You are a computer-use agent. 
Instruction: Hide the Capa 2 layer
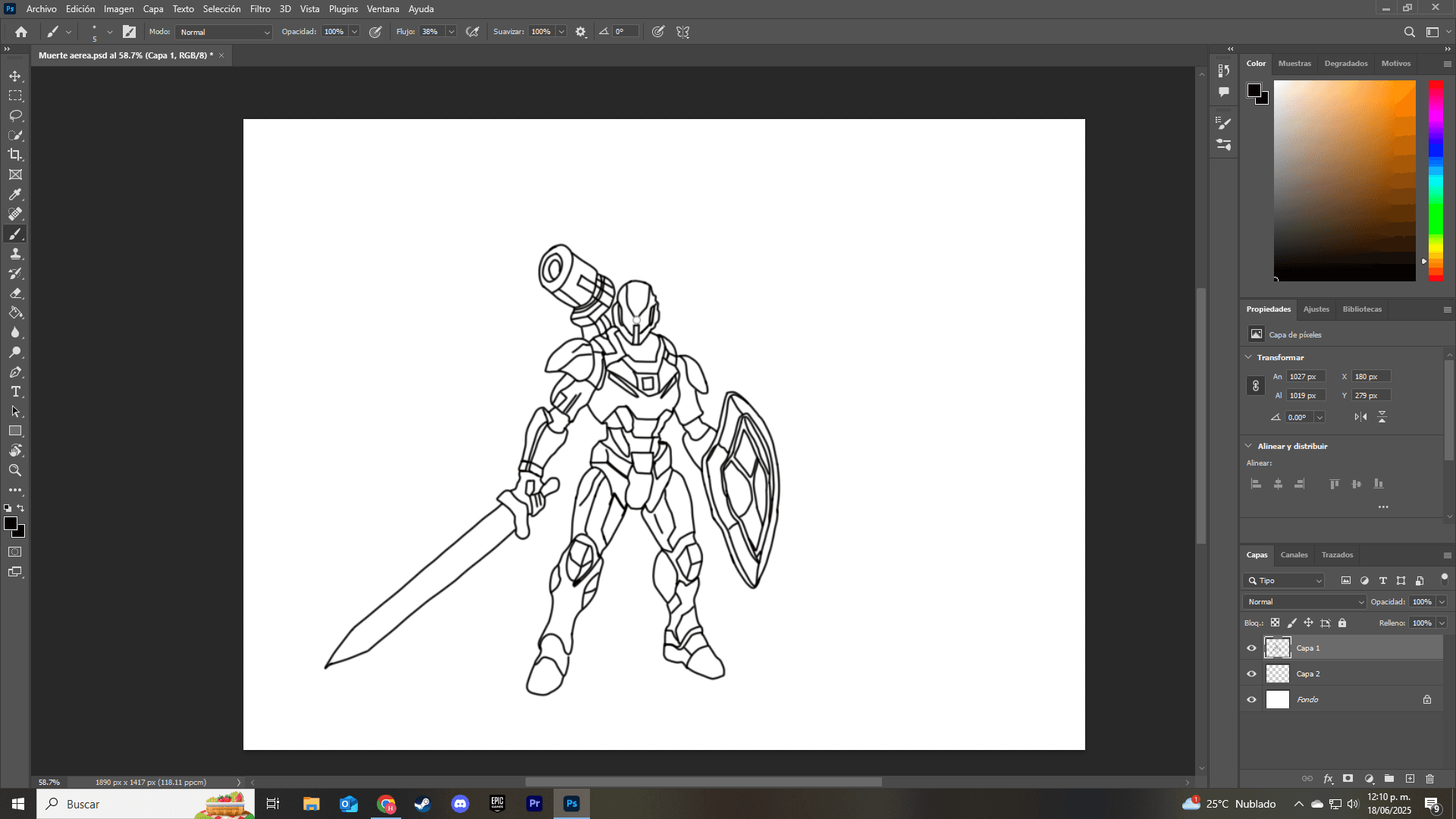[1251, 673]
